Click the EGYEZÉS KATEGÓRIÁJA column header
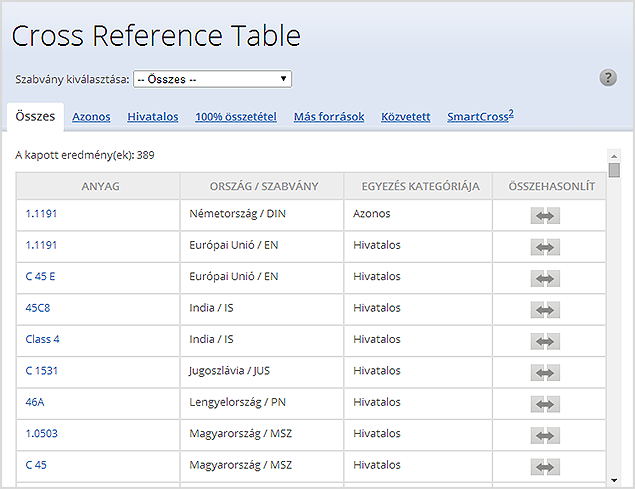Screen dimensions: 635x489 point(418,186)
